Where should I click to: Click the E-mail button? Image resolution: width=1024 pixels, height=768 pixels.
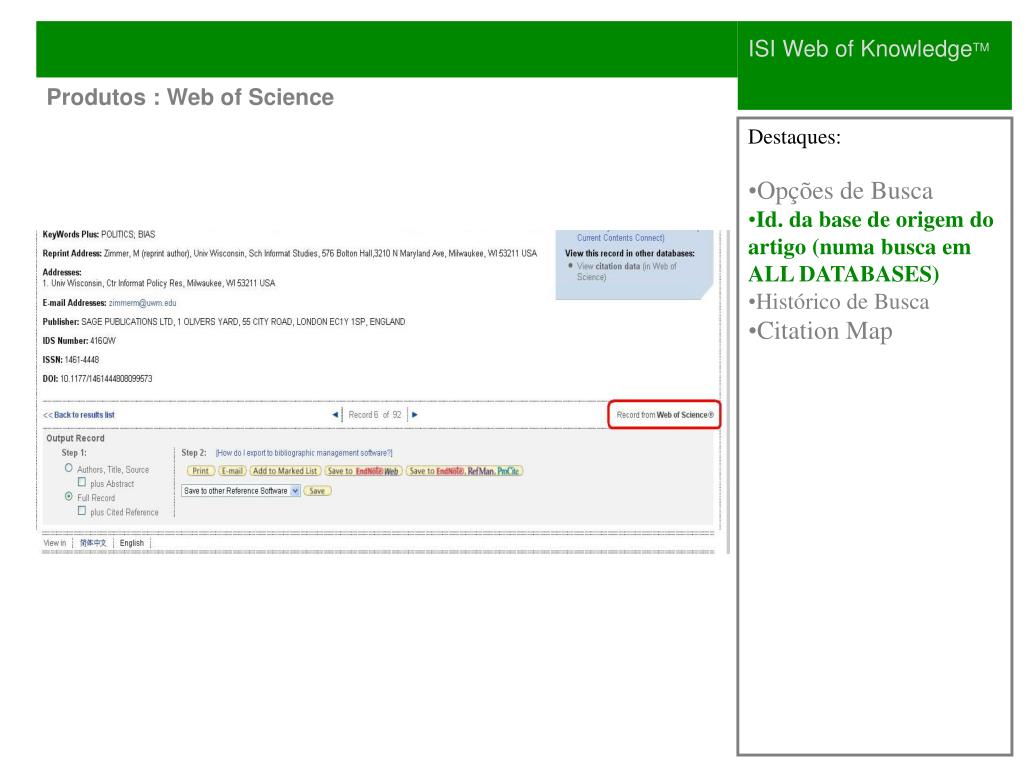(232, 471)
